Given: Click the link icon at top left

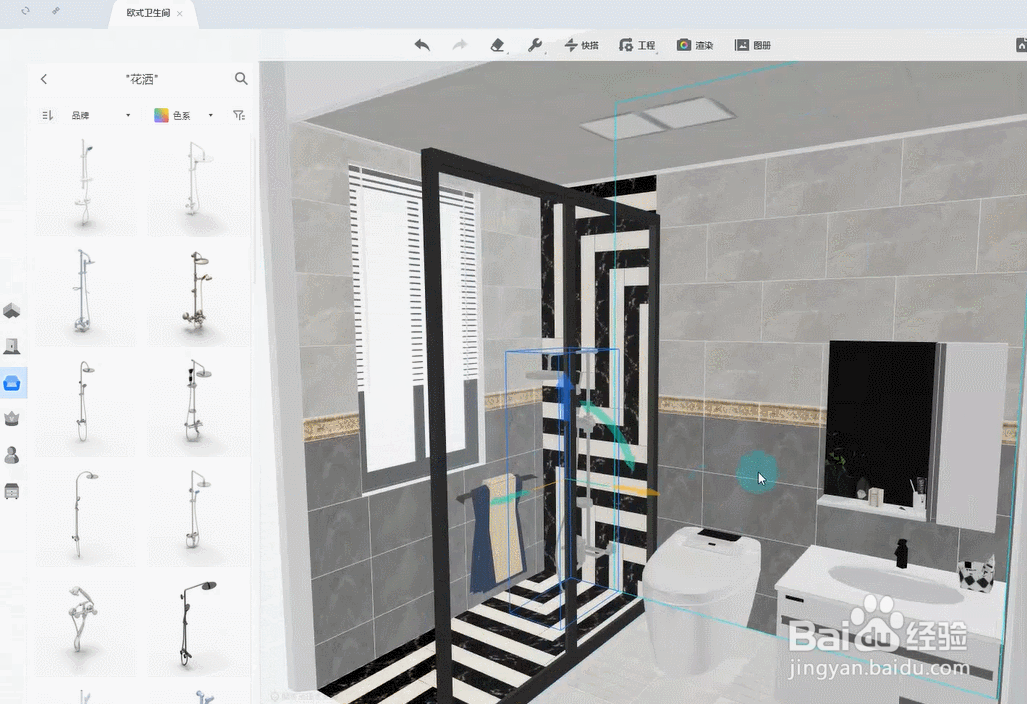Looking at the screenshot, I should coord(56,11).
